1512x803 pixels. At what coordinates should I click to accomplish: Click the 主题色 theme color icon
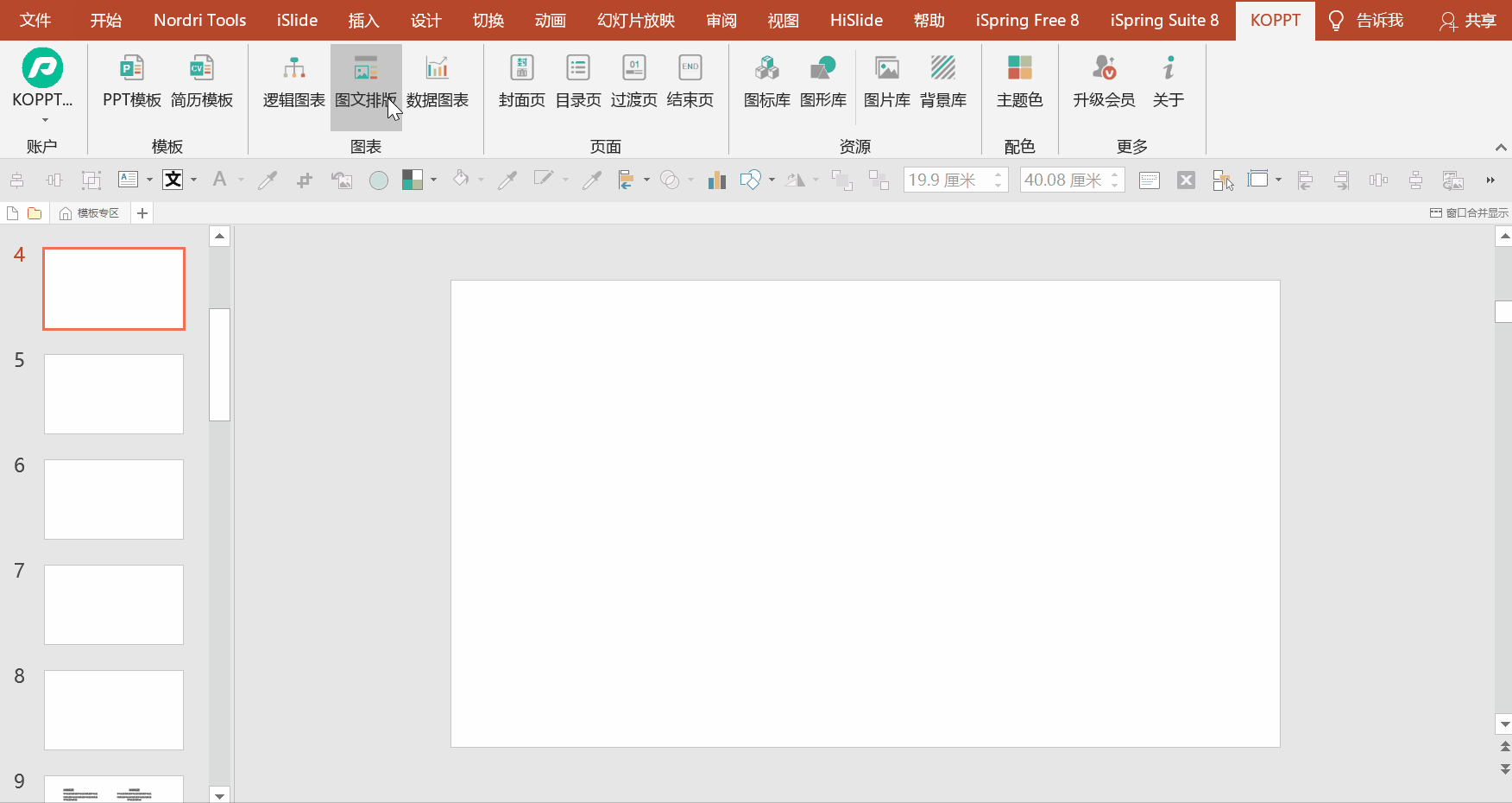(x=1019, y=83)
